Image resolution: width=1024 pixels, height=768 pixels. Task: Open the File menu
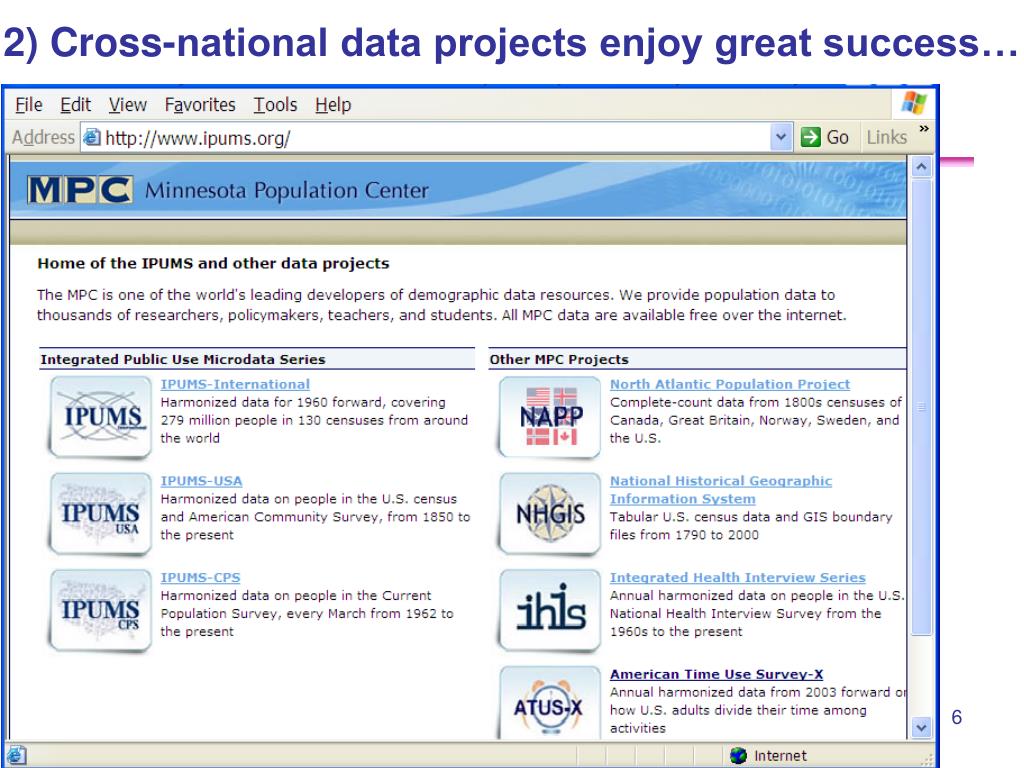(29, 104)
